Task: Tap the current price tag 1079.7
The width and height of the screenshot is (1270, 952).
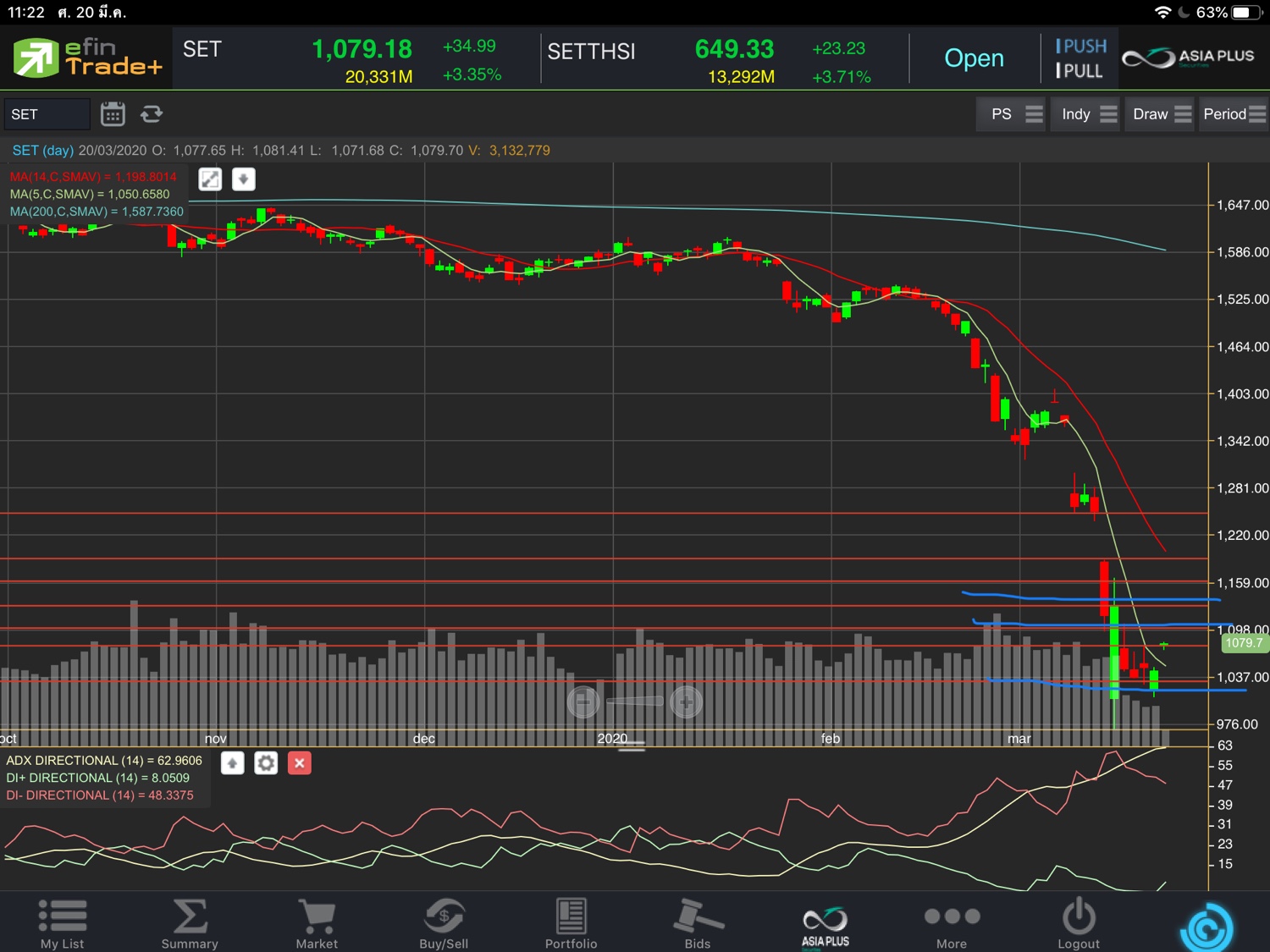Action: (1243, 643)
